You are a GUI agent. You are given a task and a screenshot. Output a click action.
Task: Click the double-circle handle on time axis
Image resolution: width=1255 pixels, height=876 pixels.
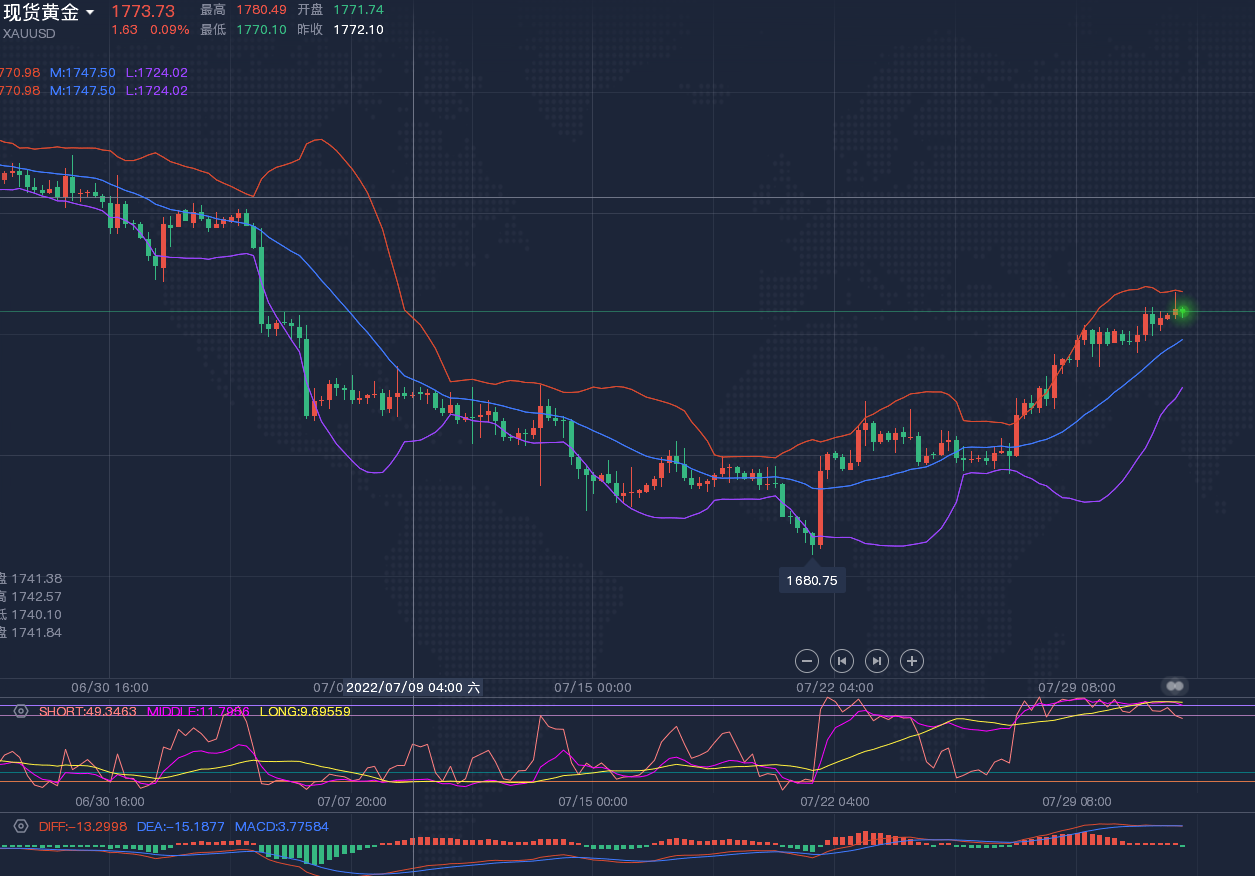[1175, 686]
